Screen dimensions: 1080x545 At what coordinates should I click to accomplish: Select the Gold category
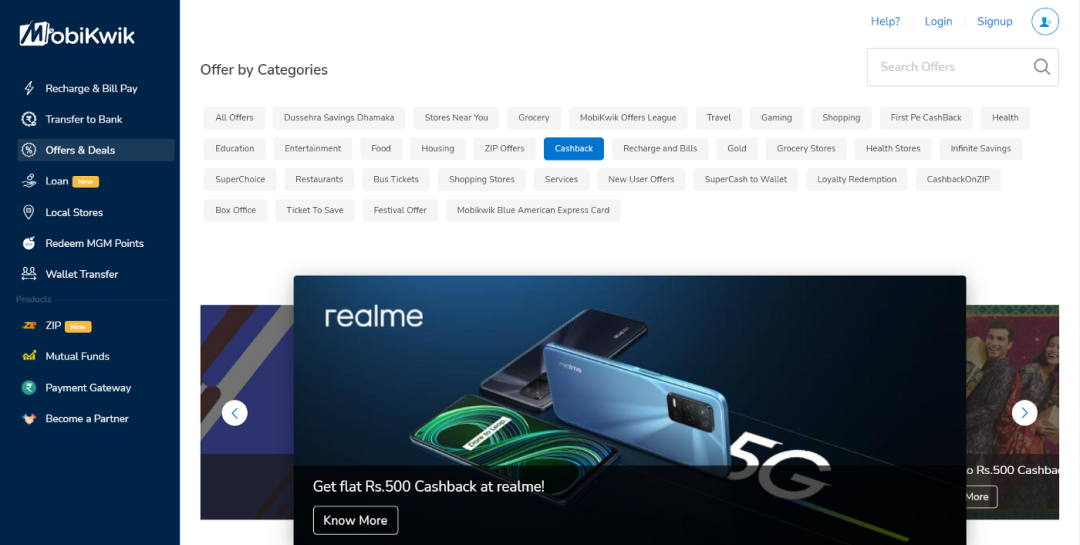736,149
